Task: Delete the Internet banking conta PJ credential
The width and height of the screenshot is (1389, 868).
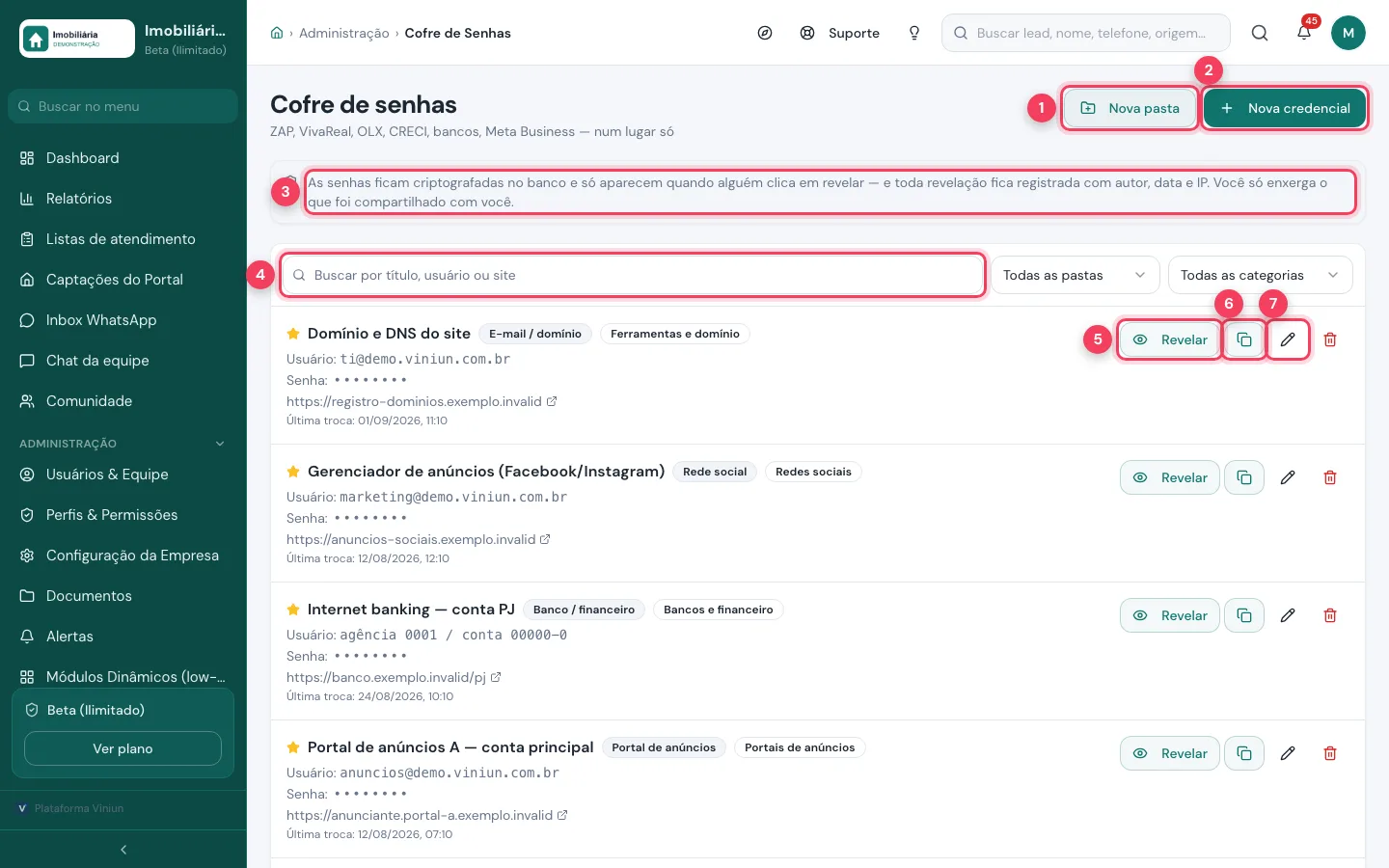Action: (1330, 615)
